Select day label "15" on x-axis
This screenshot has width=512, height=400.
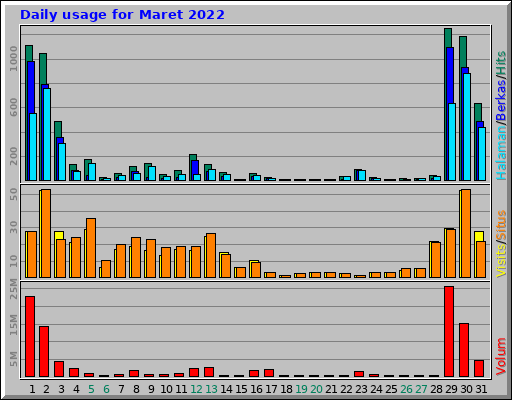point(241,389)
